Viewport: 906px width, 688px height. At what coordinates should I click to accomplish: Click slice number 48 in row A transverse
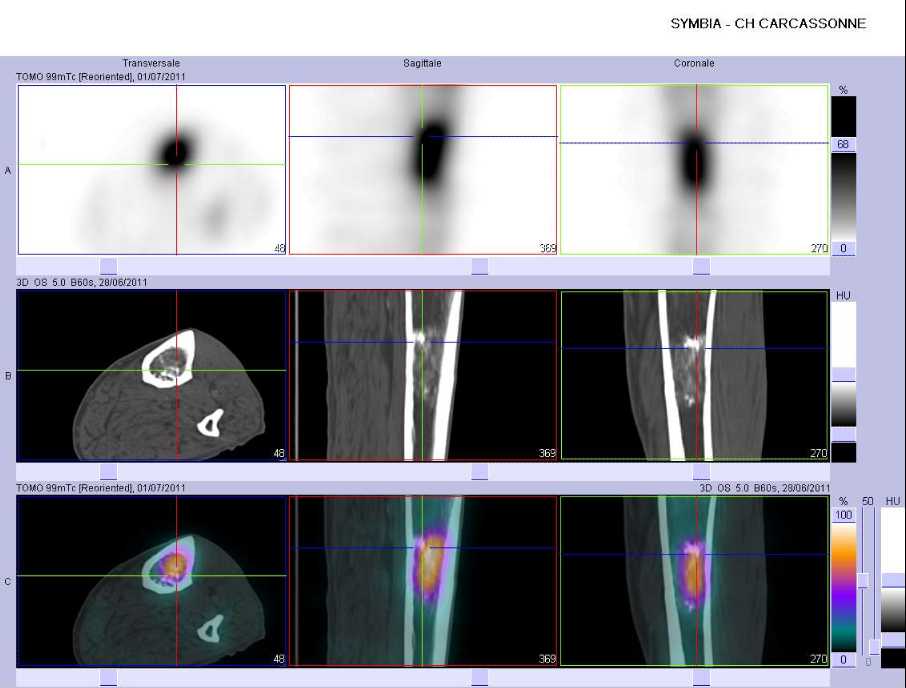tap(279, 248)
